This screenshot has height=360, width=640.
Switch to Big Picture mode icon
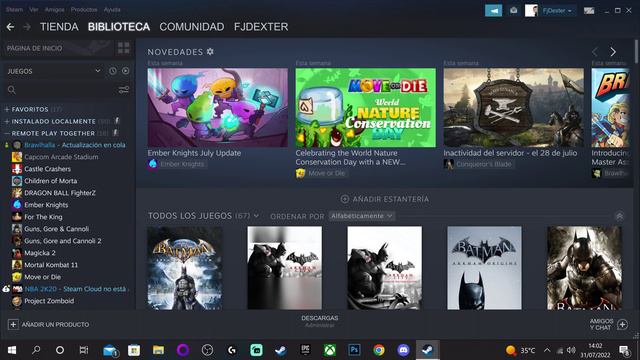(589, 11)
